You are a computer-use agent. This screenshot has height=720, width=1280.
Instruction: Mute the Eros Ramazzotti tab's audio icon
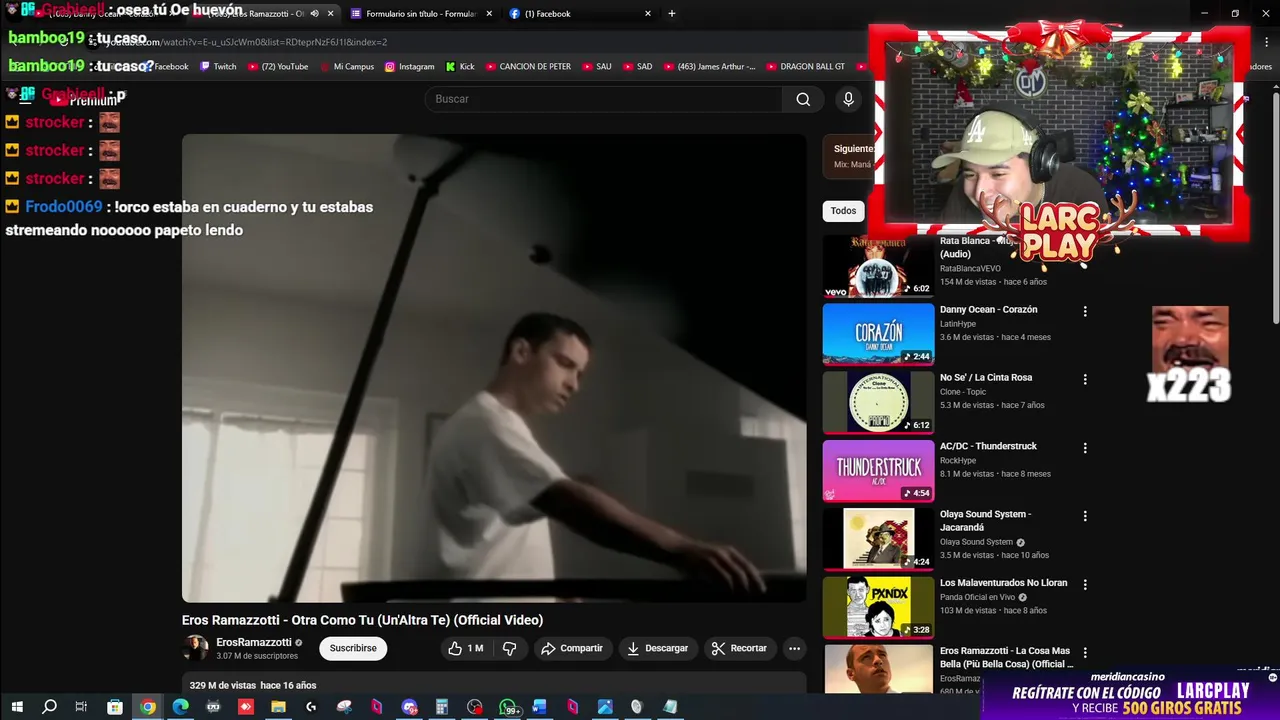tap(314, 14)
